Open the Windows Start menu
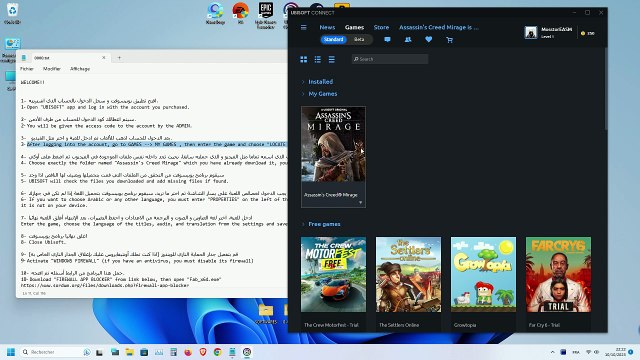 coord(11,352)
